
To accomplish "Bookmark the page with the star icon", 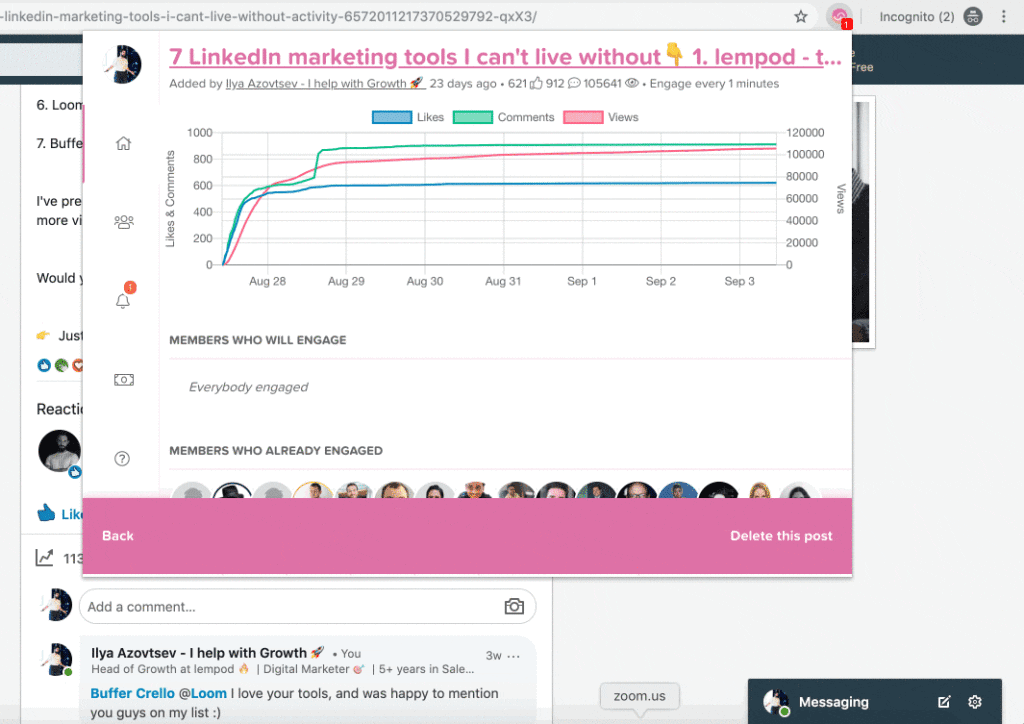I will click(x=799, y=17).
